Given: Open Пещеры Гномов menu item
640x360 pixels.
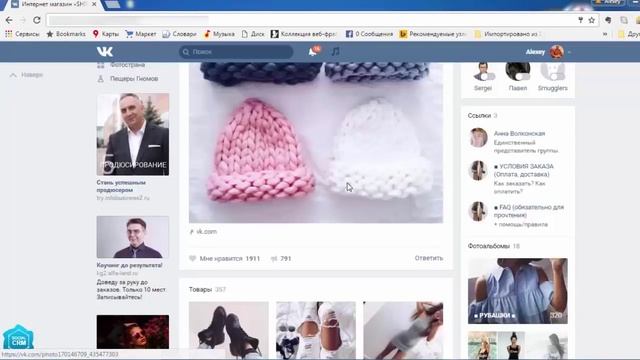Looking at the screenshot, I should 134,78.
